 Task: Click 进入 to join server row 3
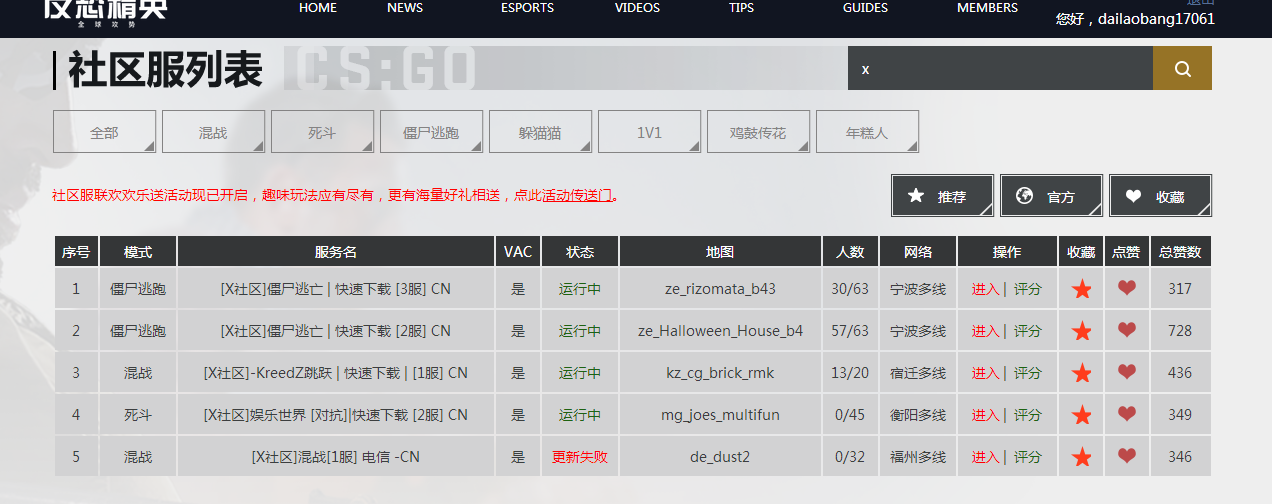[x=985, y=373]
